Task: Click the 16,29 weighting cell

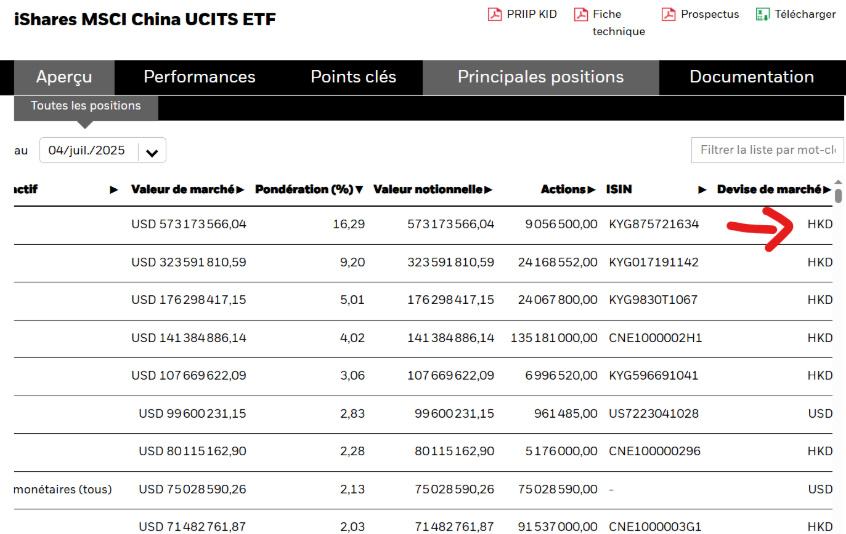Action: [349, 224]
